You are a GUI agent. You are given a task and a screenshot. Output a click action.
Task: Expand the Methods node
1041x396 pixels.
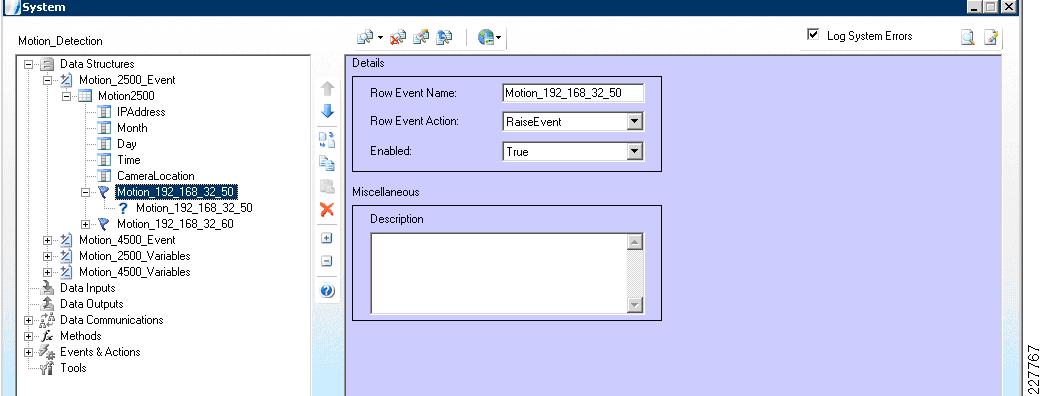29,336
